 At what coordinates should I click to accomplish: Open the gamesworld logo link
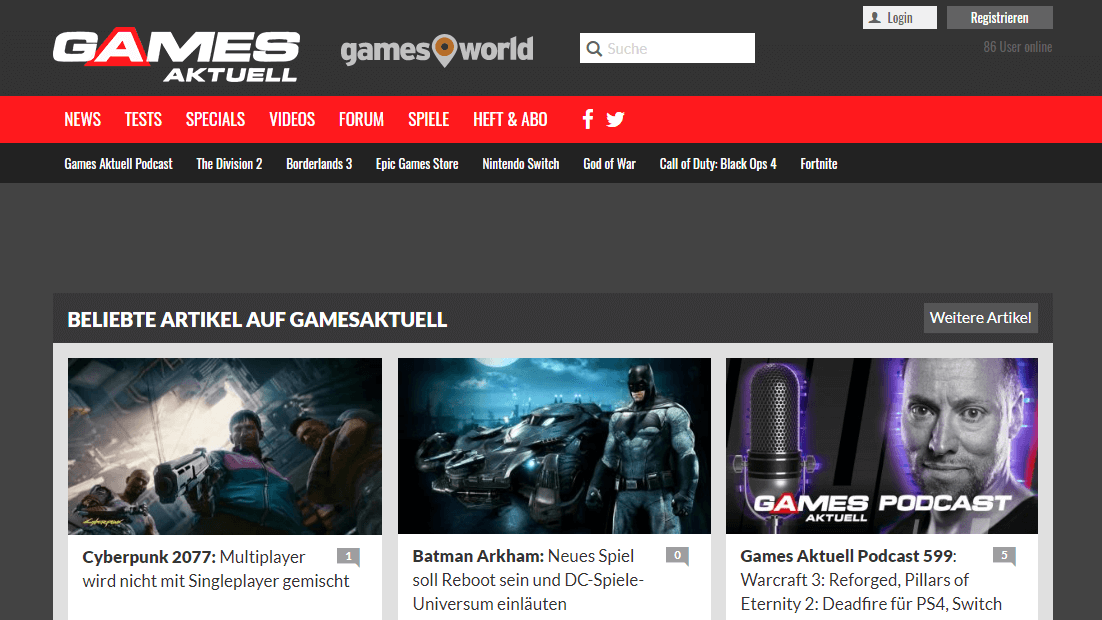(x=437, y=49)
